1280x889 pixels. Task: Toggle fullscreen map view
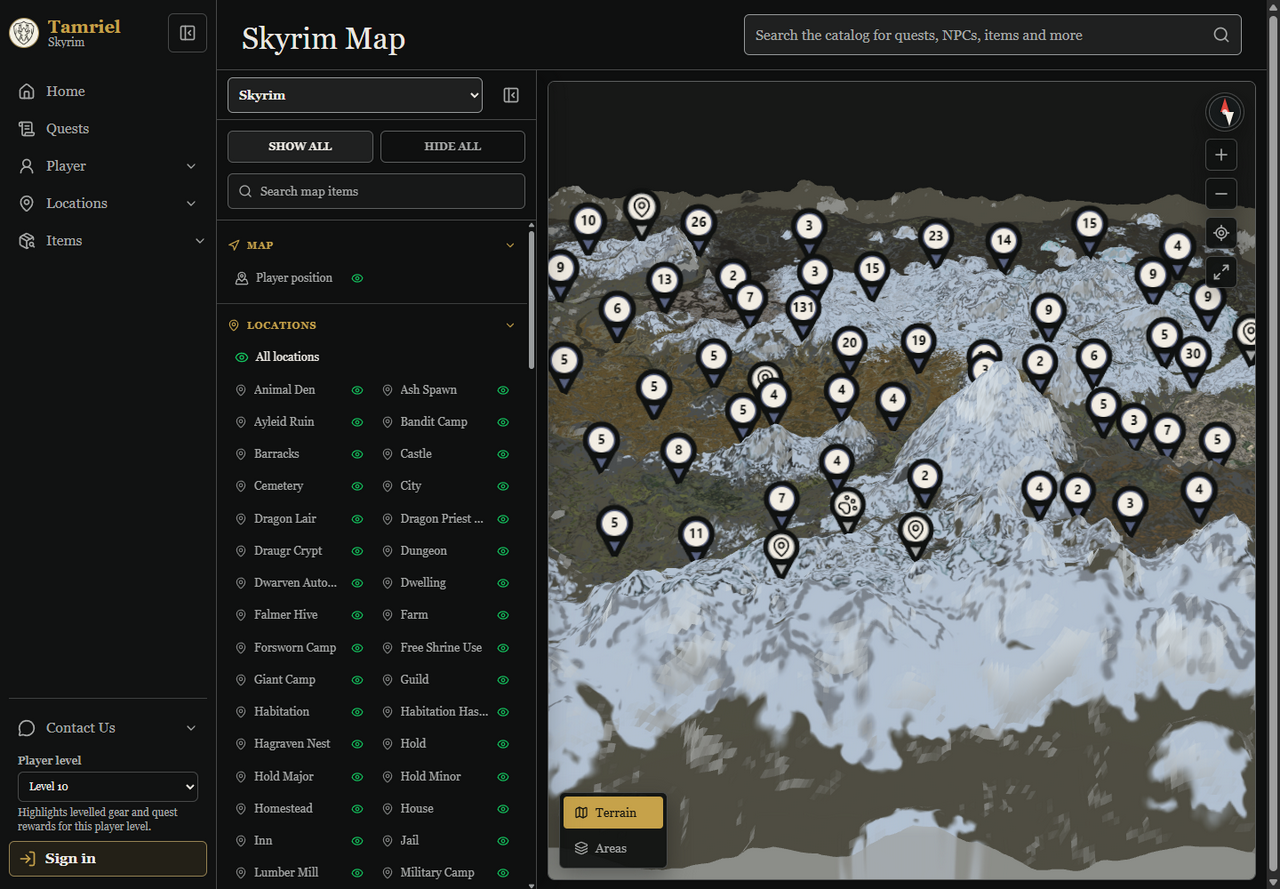coord(1221,271)
